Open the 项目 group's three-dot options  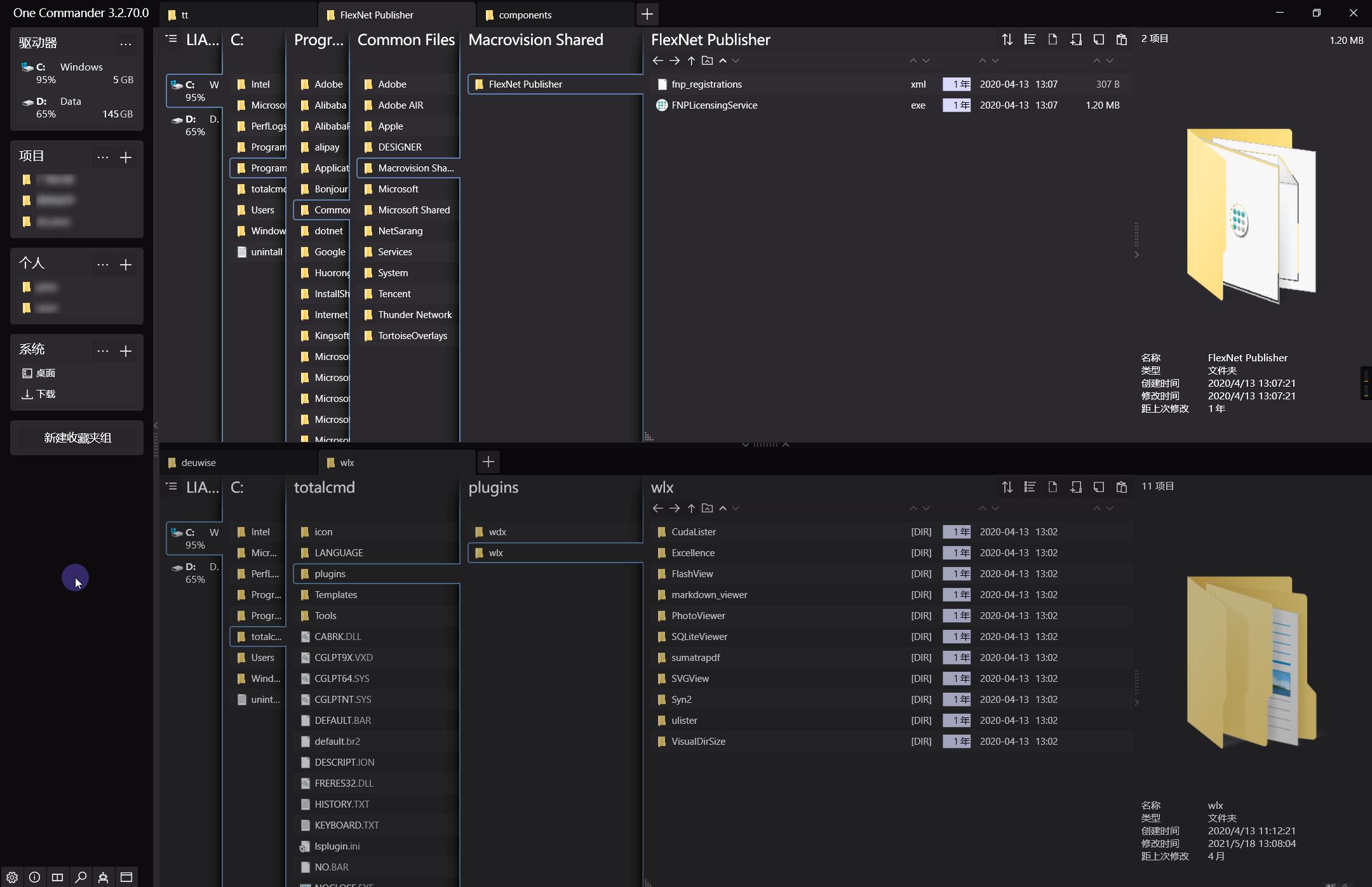click(103, 157)
